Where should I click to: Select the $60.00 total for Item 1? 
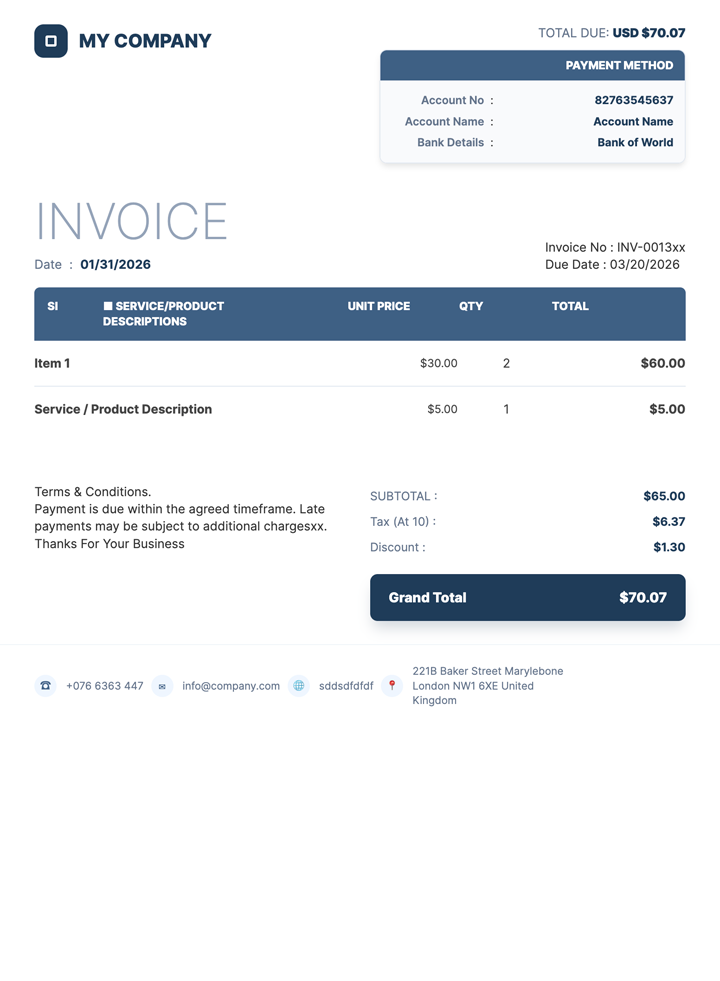coord(662,363)
